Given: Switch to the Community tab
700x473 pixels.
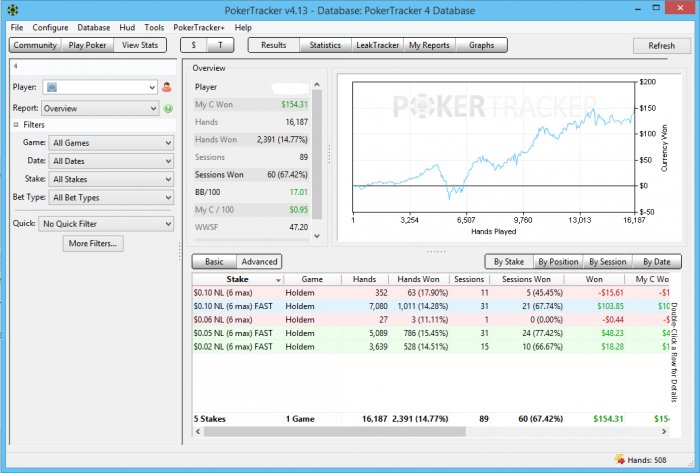Looking at the screenshot, I should (x=35, y=45).
